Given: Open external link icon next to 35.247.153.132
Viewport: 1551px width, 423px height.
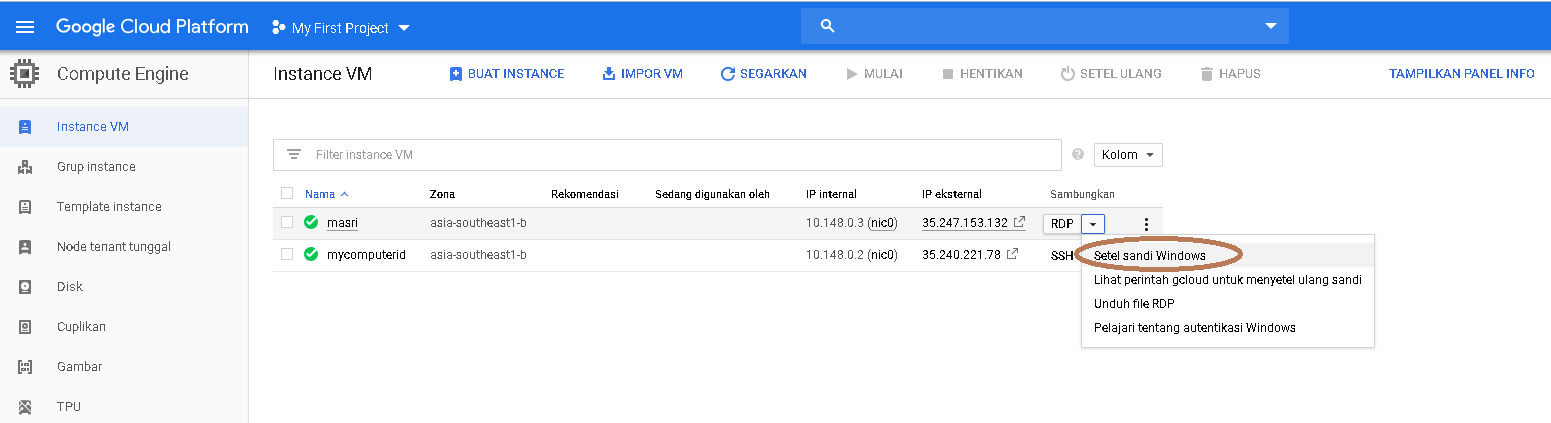Looking at the screenshot, I should point(1019,222).
